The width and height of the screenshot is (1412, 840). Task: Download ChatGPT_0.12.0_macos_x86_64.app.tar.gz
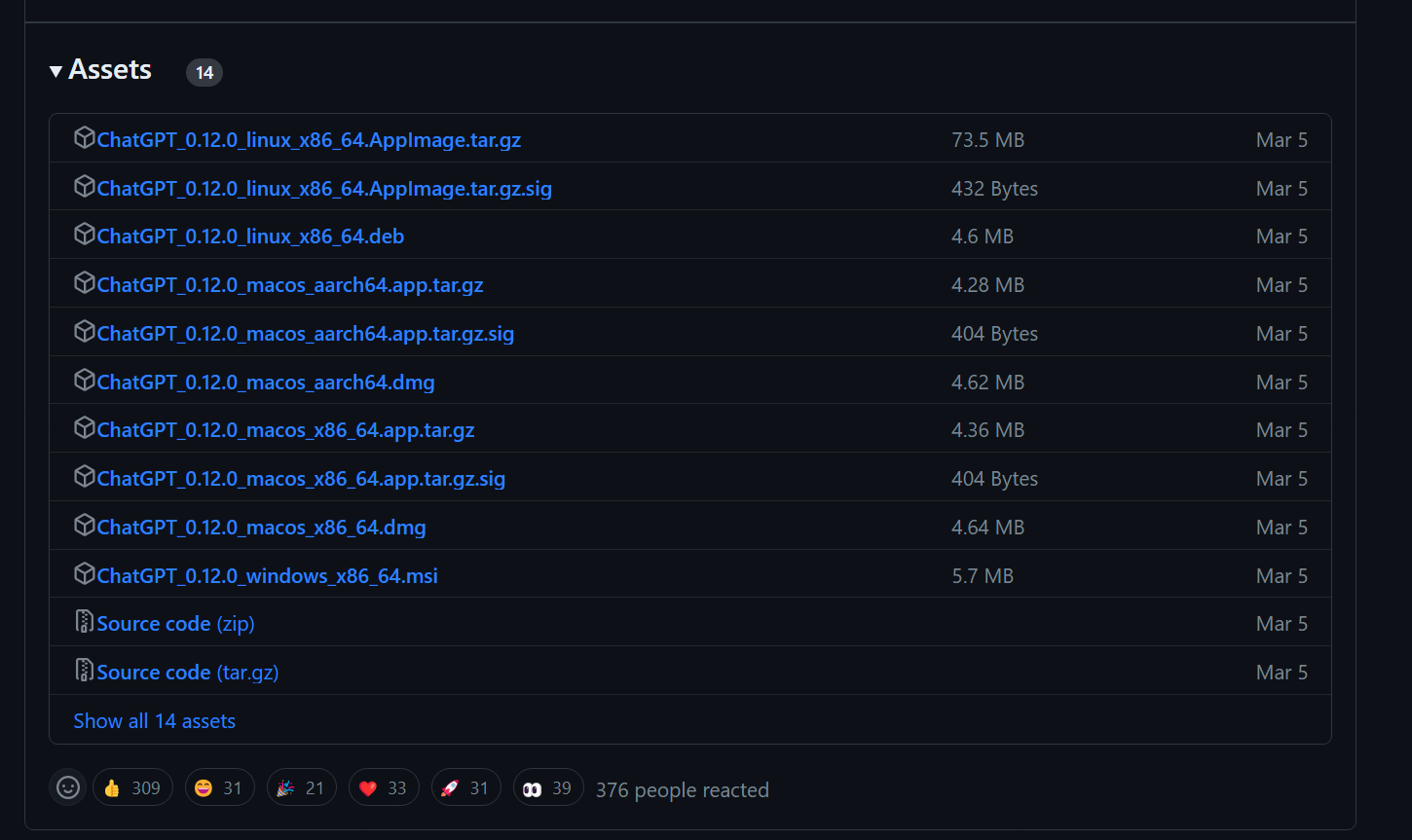pos(286,430)
